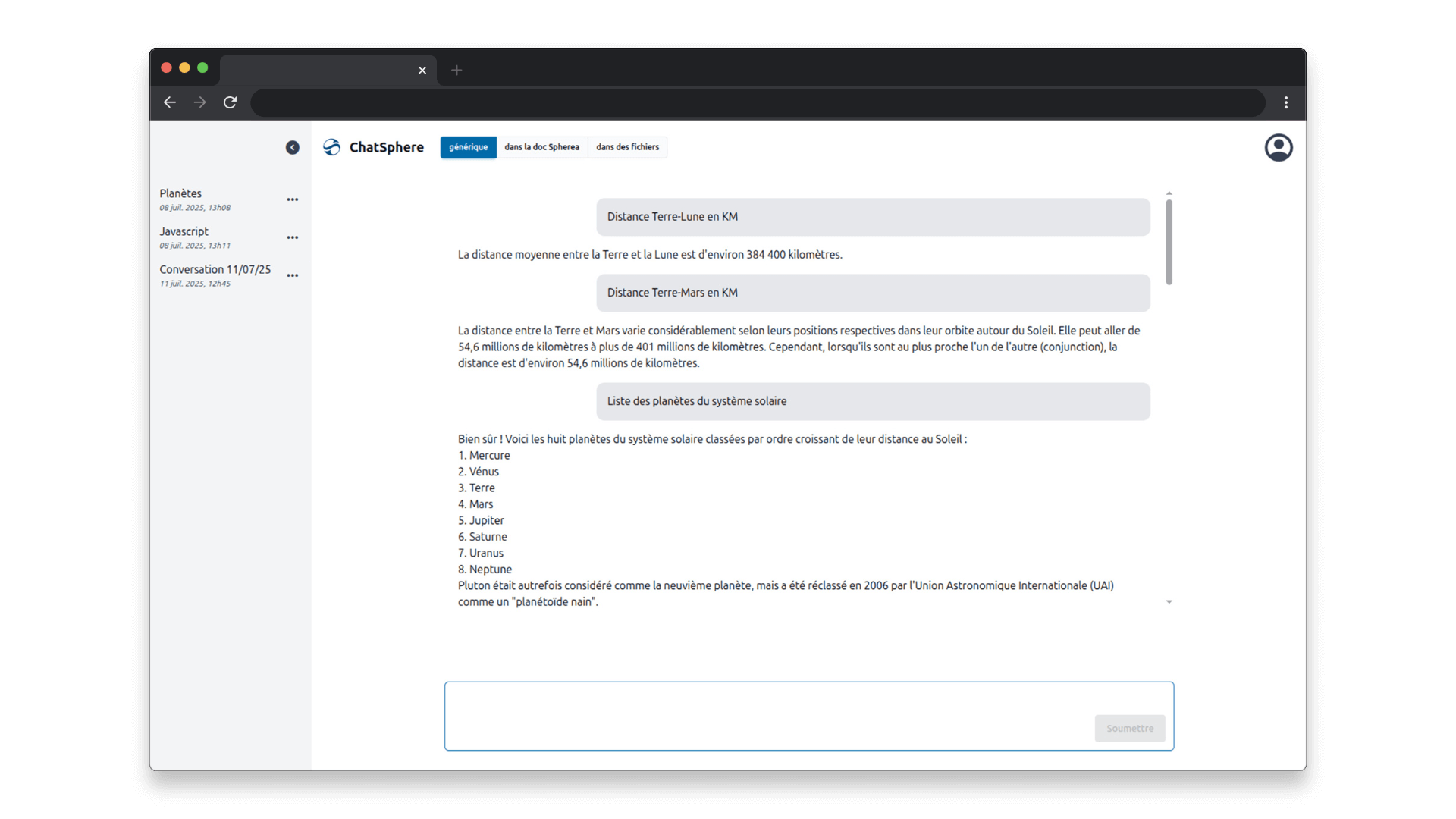
Task: Click the chat scrollbar down arrow
Action: (x=1169, y=602)
